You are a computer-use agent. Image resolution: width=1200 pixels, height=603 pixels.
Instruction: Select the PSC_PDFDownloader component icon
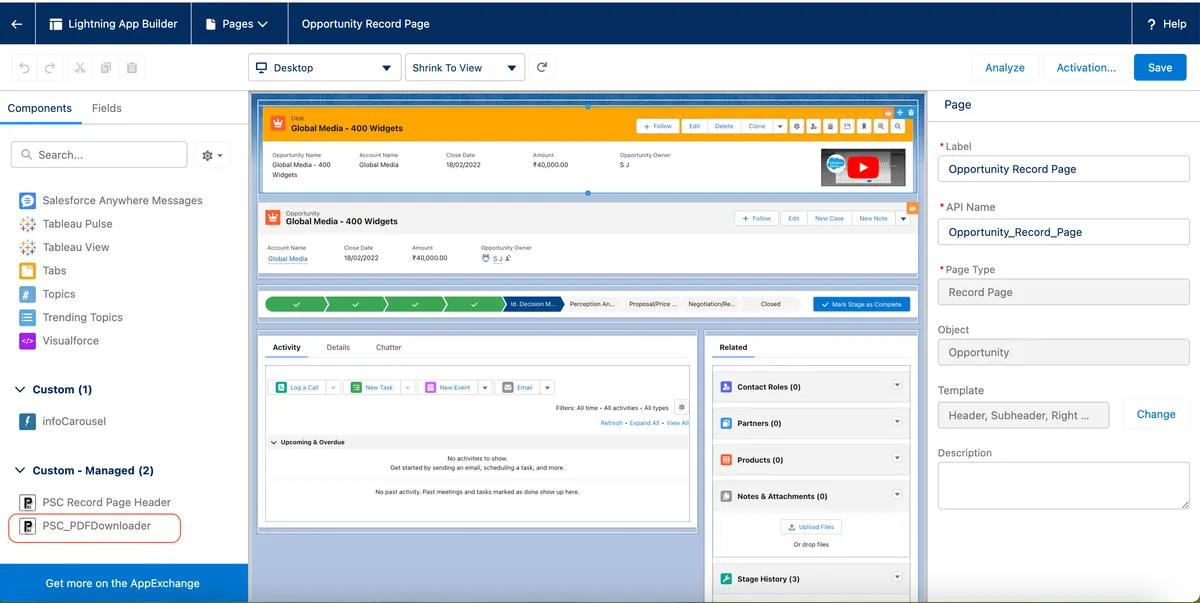27,526
